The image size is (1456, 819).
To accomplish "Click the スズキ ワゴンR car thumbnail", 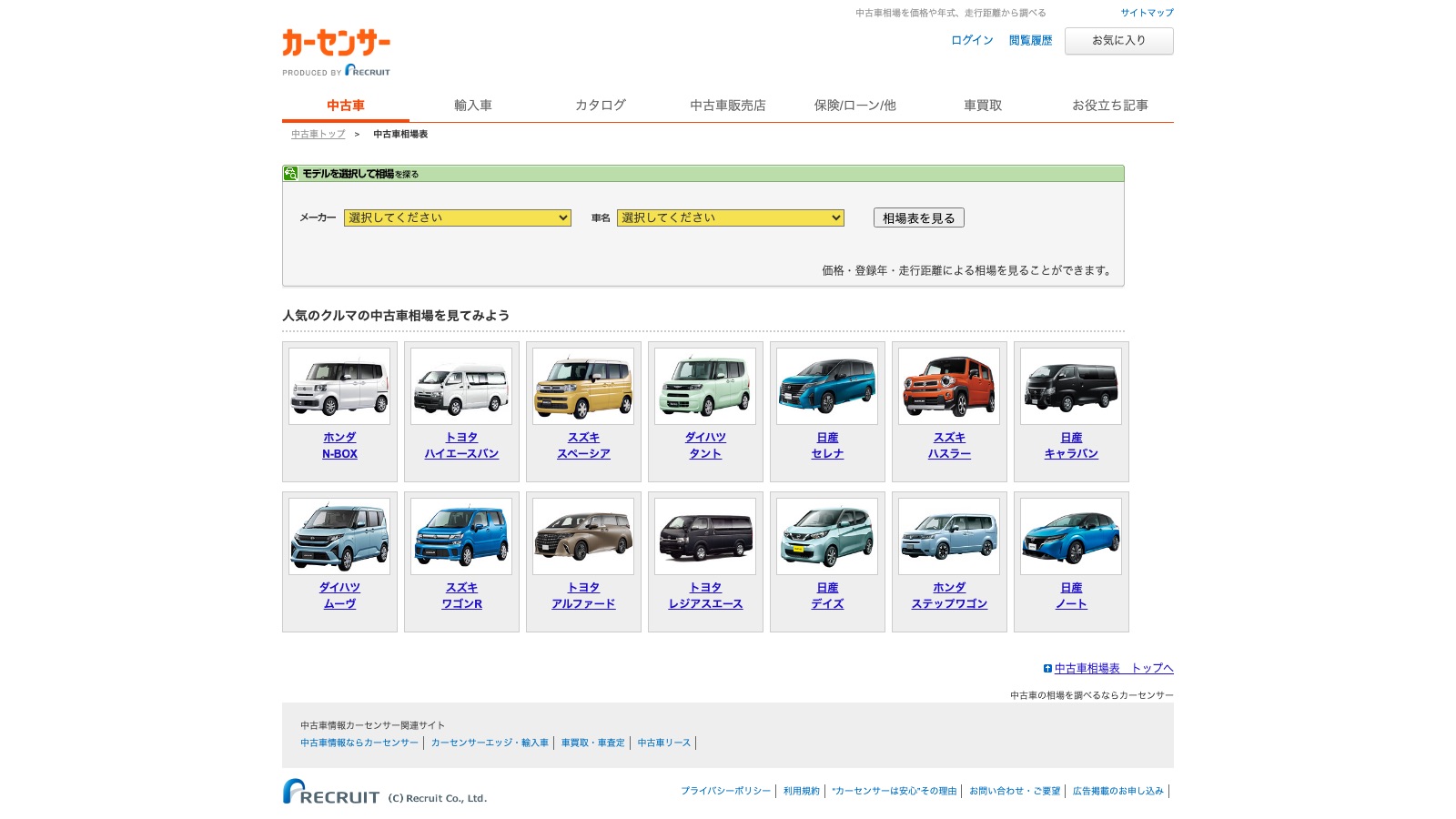I will (x=461, y=536).
